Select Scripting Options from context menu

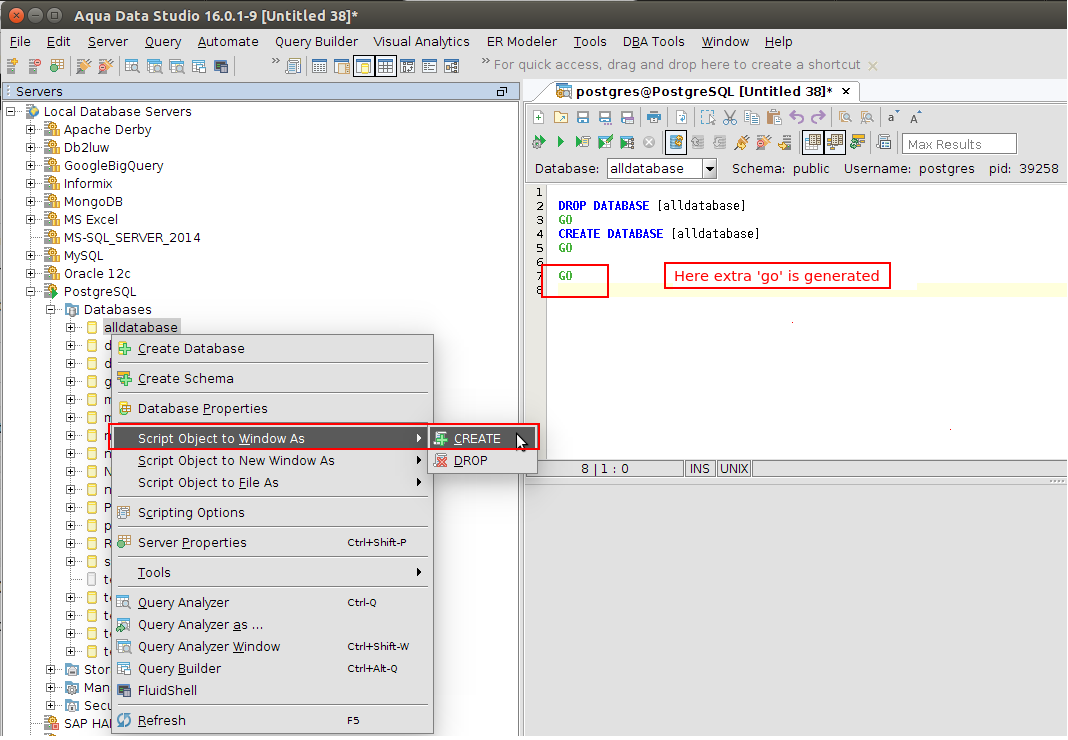point(272,512)
